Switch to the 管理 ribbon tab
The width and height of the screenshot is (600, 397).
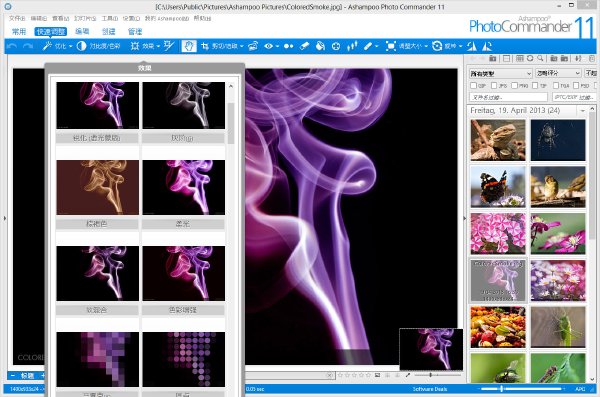pos(135,31)
